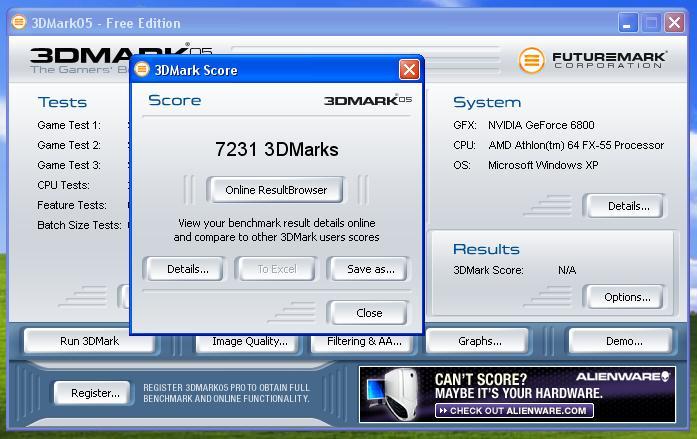Follow the Check out Alienware.com link

point(514,411)
